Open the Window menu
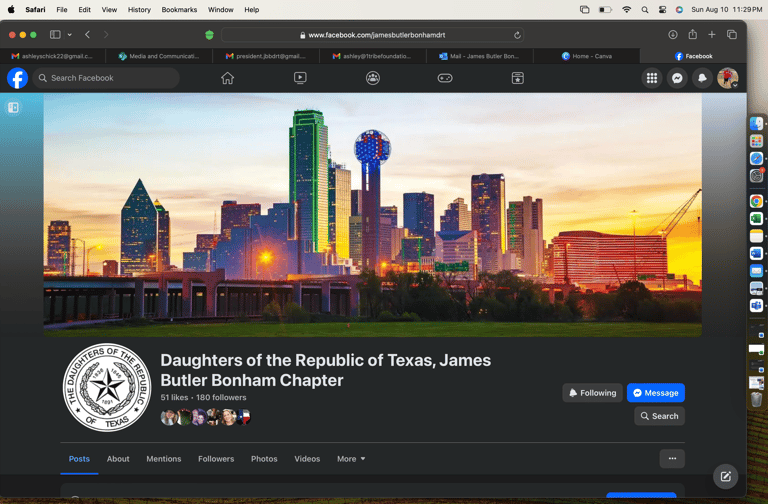This screenshot has height=504, width=768. [x=220, y=9]
